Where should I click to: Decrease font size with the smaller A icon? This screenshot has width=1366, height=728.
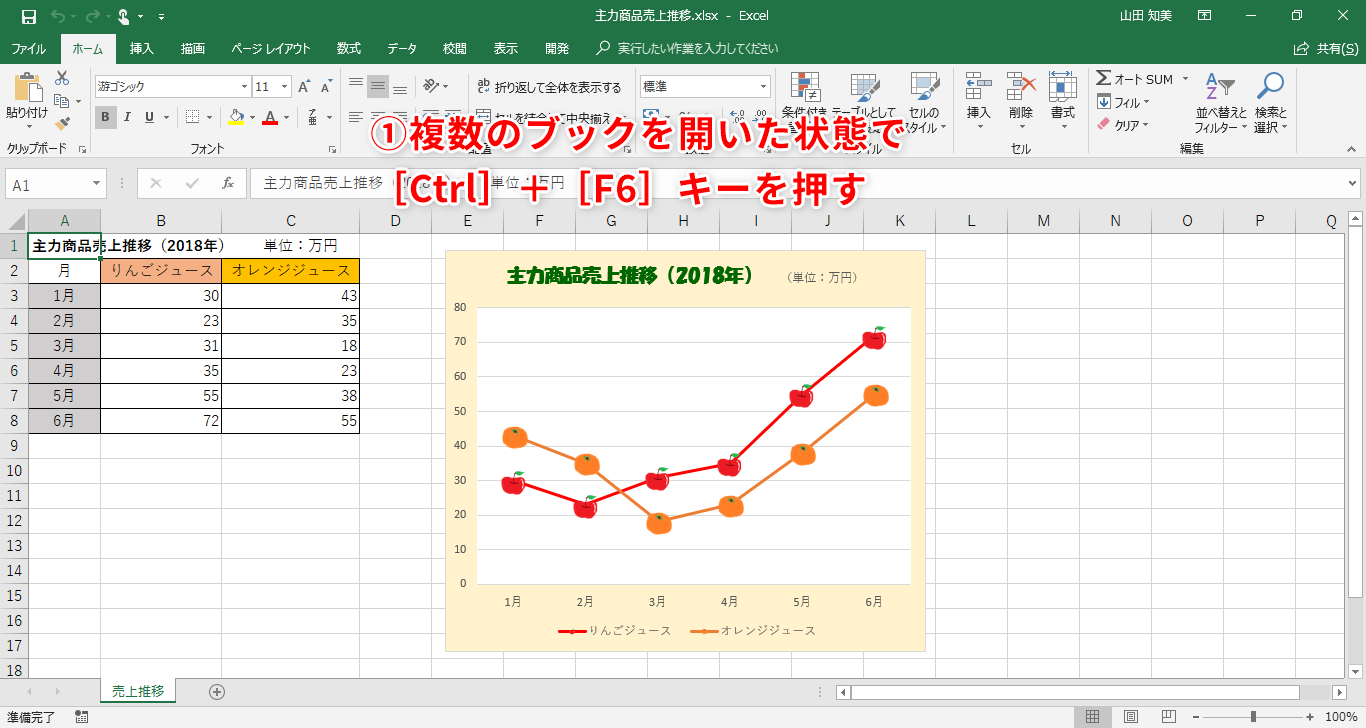point(327,87)
